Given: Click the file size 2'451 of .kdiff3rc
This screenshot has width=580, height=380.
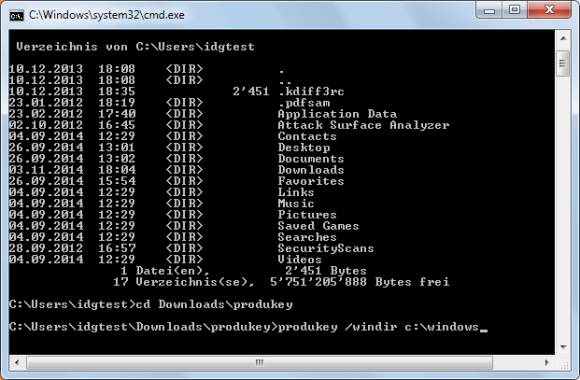Looking at the screenshot, I should pos(251,91).
